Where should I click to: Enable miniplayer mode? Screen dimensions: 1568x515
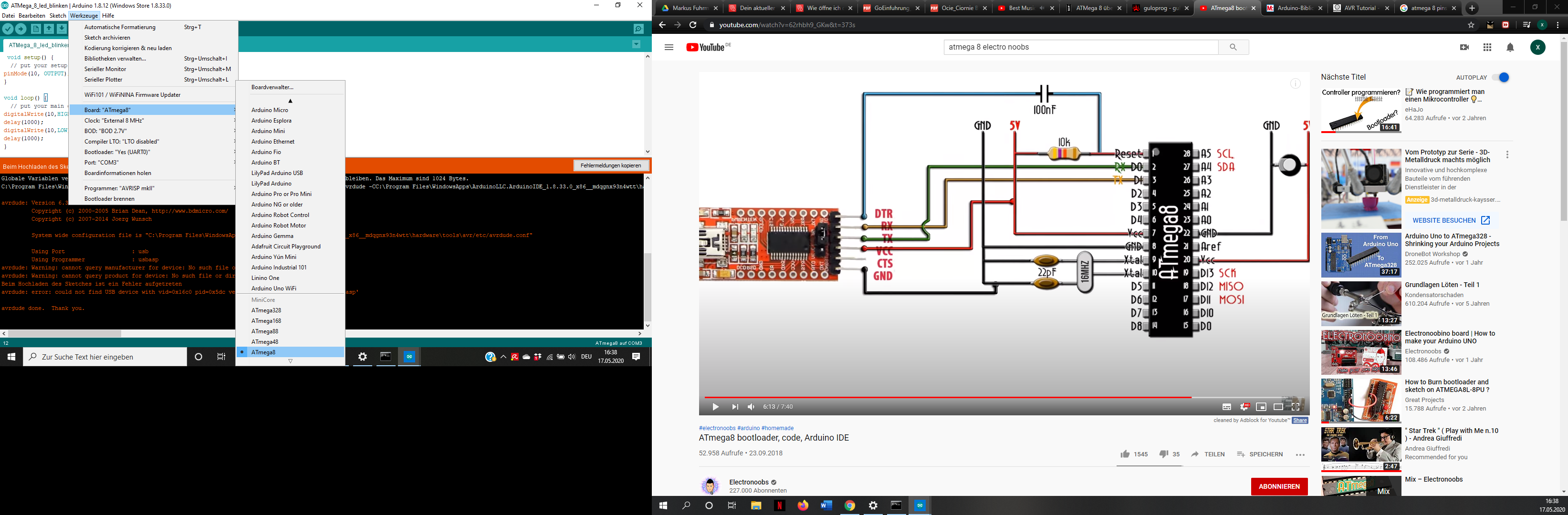(x=1261, y=407)
